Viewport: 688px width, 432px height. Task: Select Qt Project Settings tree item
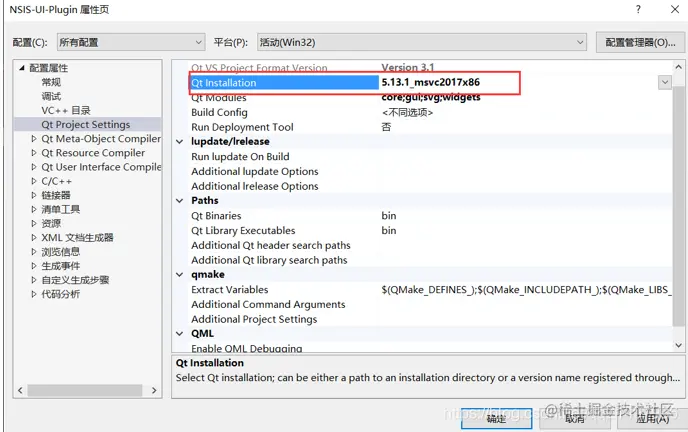tap(86, 125)
